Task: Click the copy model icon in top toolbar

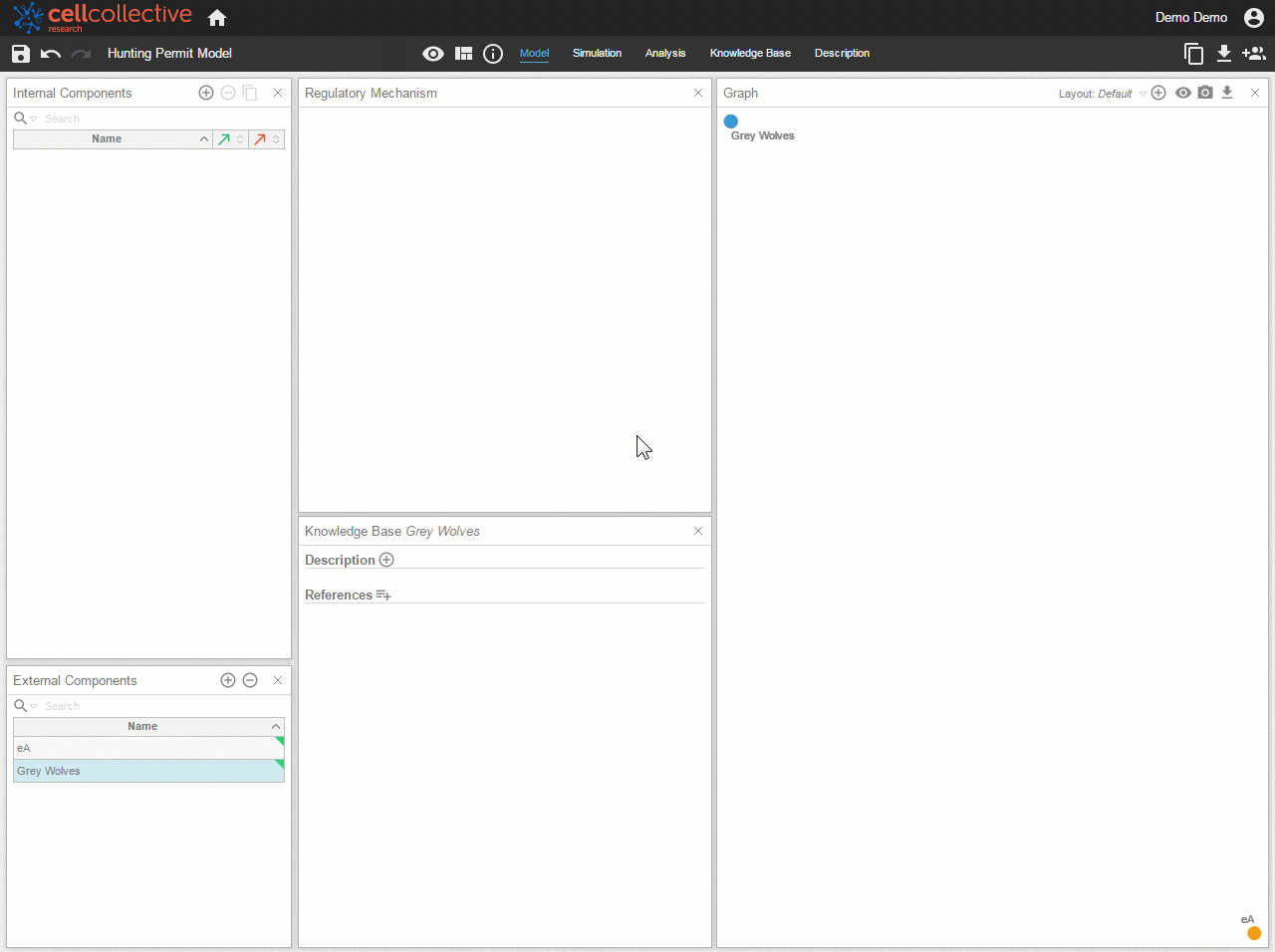Action: point(1193,54)
